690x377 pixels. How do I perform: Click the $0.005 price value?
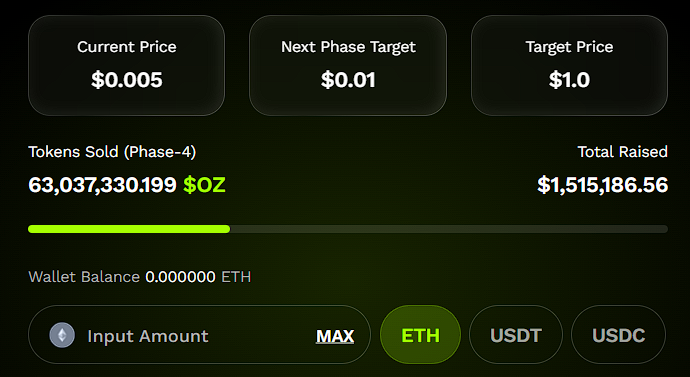(127, 80)
